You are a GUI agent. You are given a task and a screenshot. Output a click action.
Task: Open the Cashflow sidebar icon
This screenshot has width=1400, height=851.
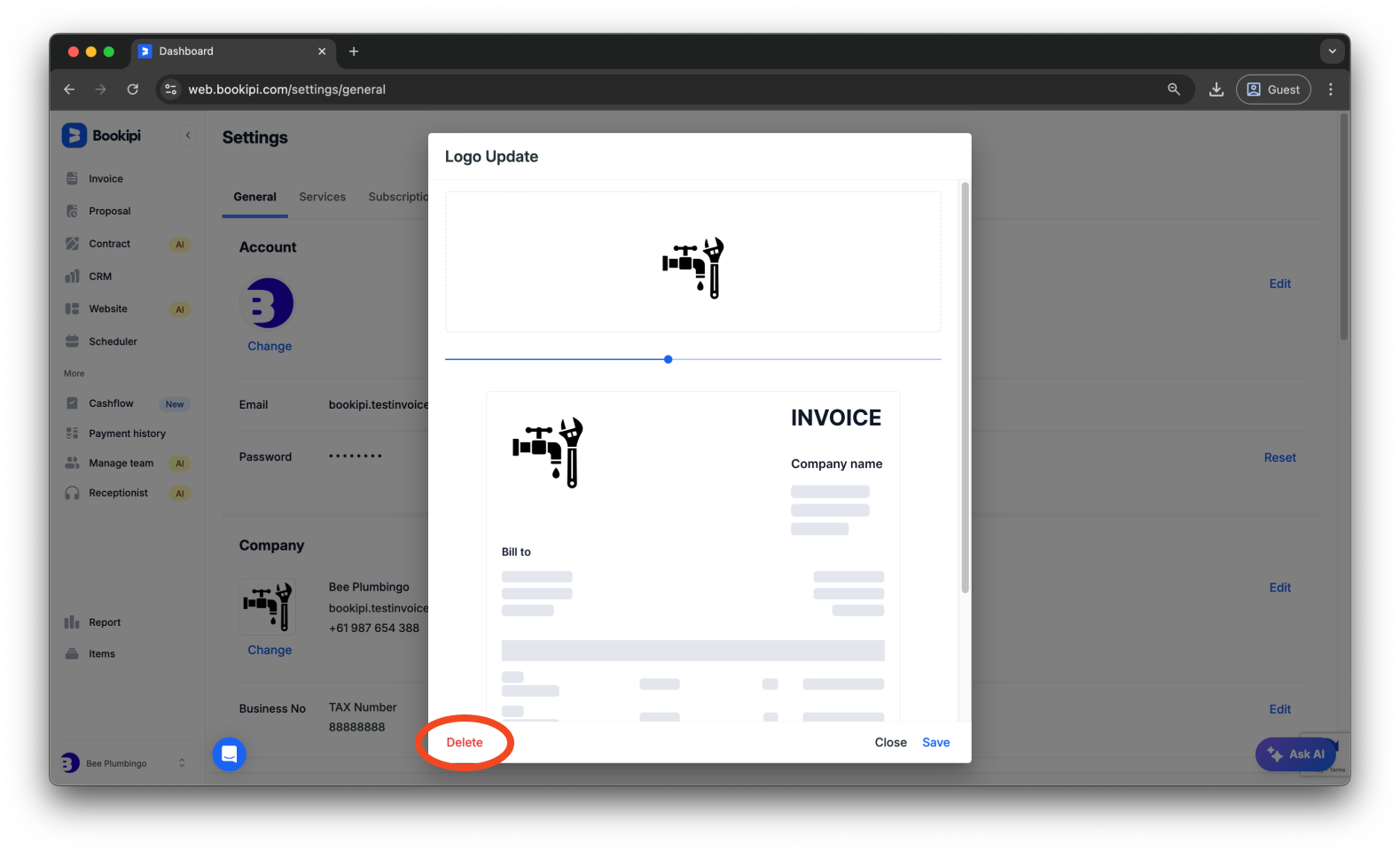72,403
